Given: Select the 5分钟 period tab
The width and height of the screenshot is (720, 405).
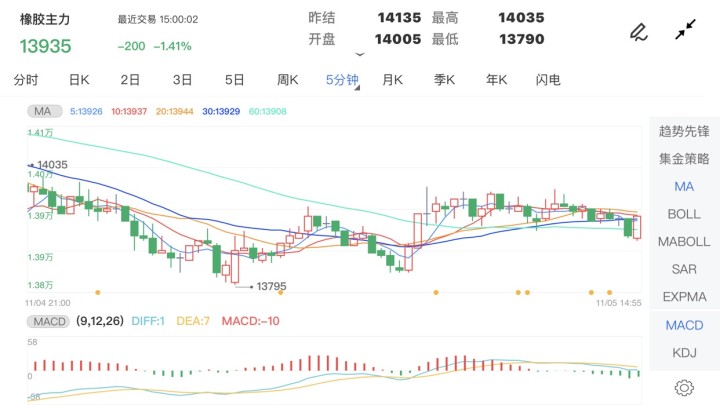Looking at the screenshot, I should [x=342, y=80].
